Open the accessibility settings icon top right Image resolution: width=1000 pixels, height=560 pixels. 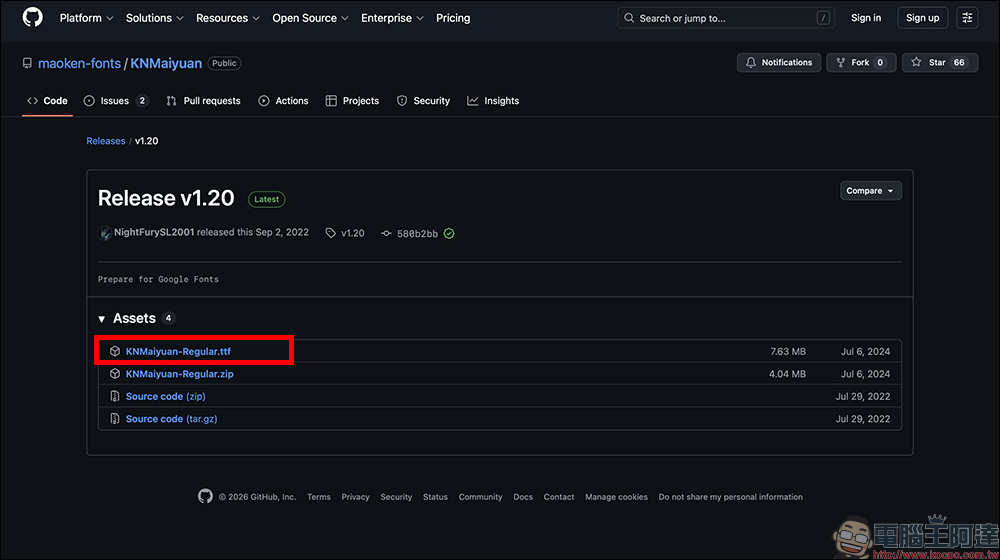[x=967, y=18]
